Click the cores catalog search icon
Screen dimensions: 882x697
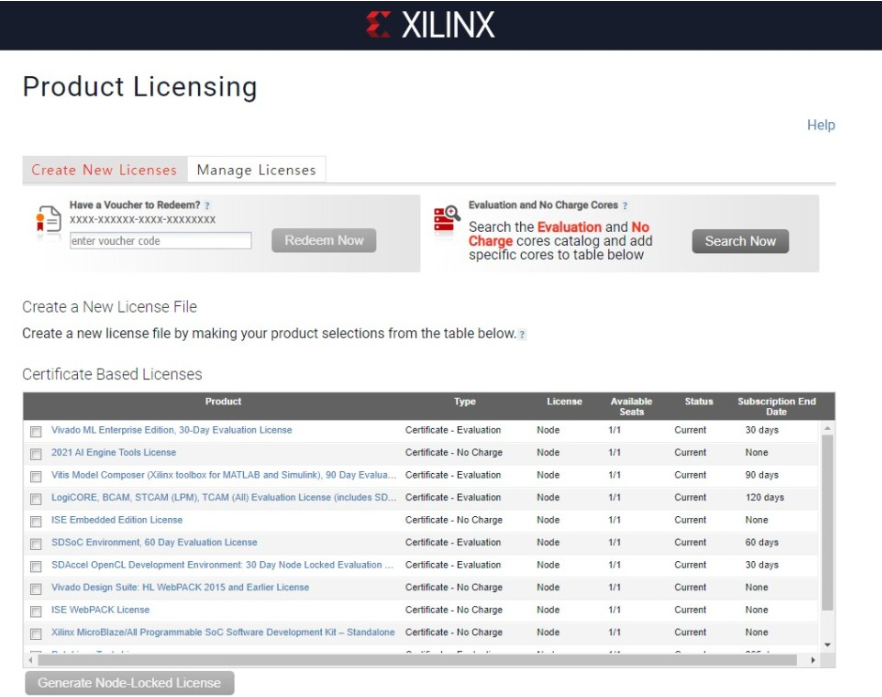coord(447,219)
